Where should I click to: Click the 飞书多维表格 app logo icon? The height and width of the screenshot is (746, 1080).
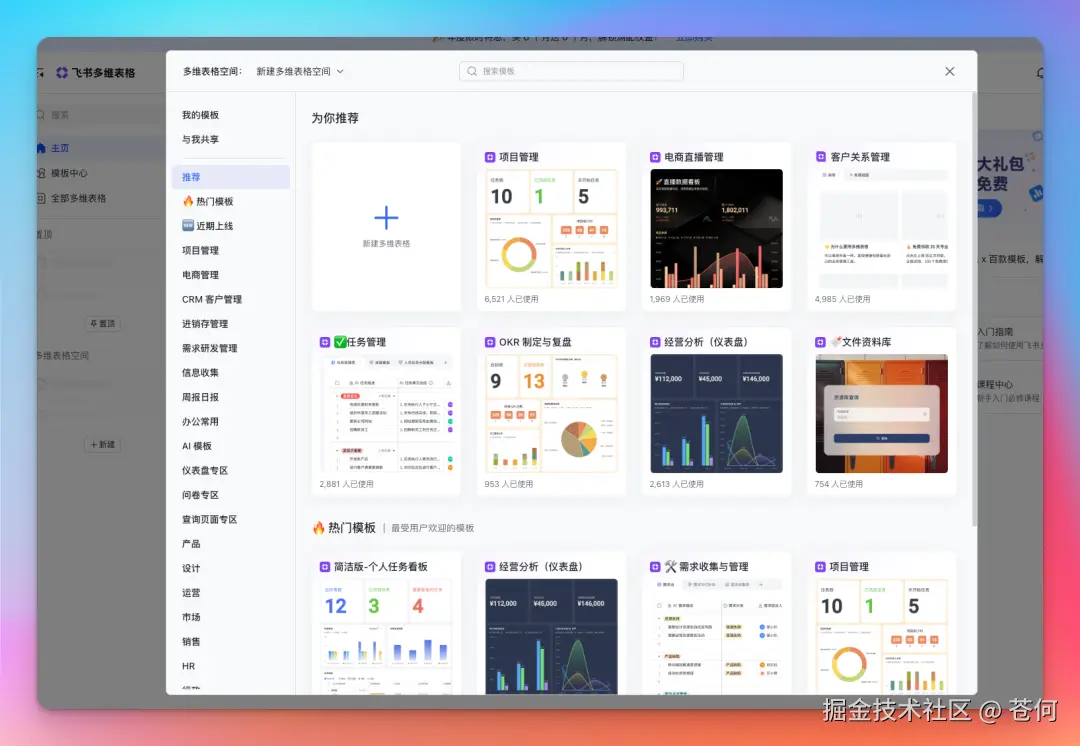coord(61,74)
